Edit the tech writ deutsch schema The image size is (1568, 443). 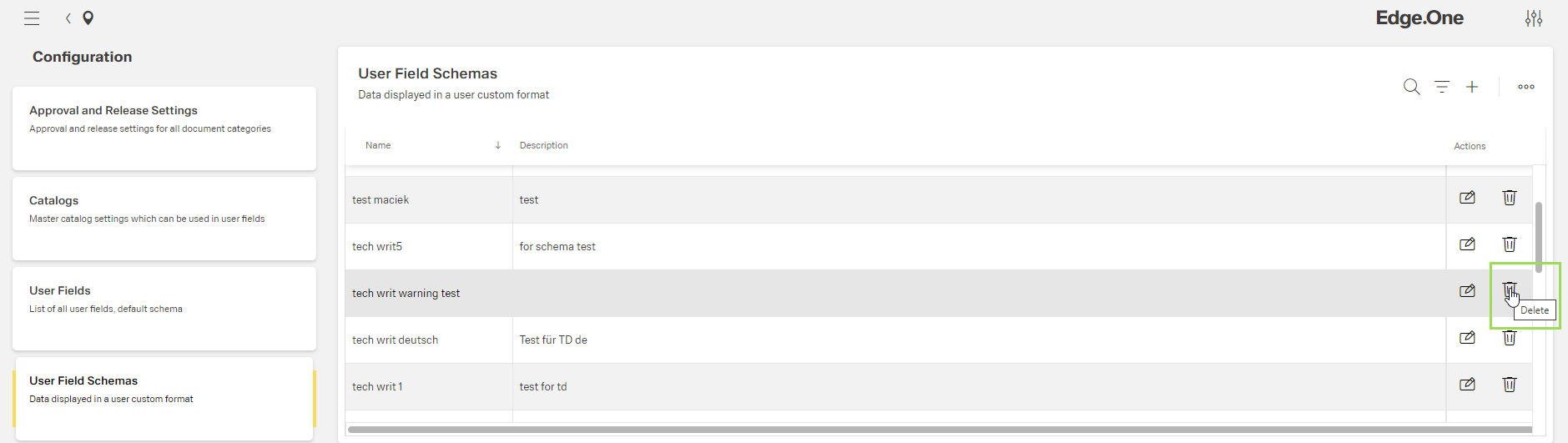pos(1467,338)
